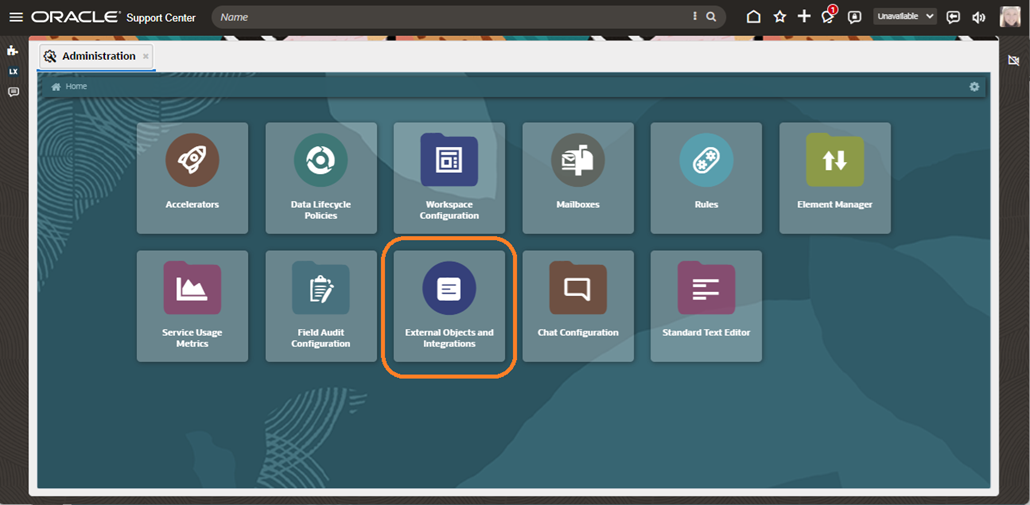Open External Objects and Integrations tile
The width and height of the screenshot is (1030, 505).
[449, 306]
